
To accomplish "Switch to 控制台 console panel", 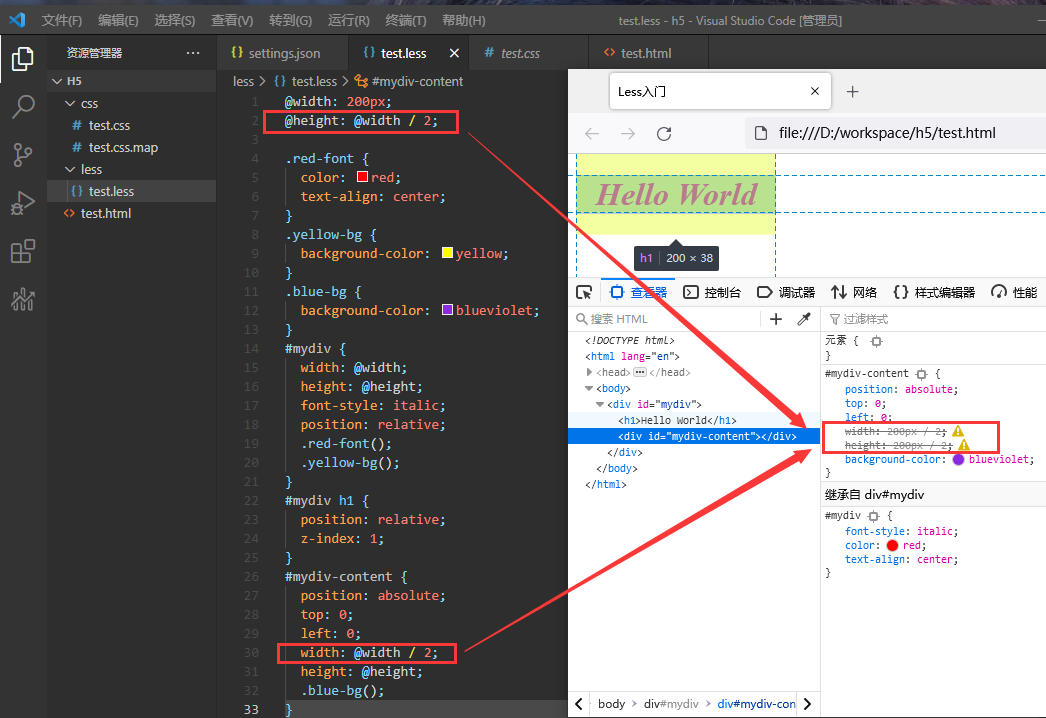I will (712, 292).
